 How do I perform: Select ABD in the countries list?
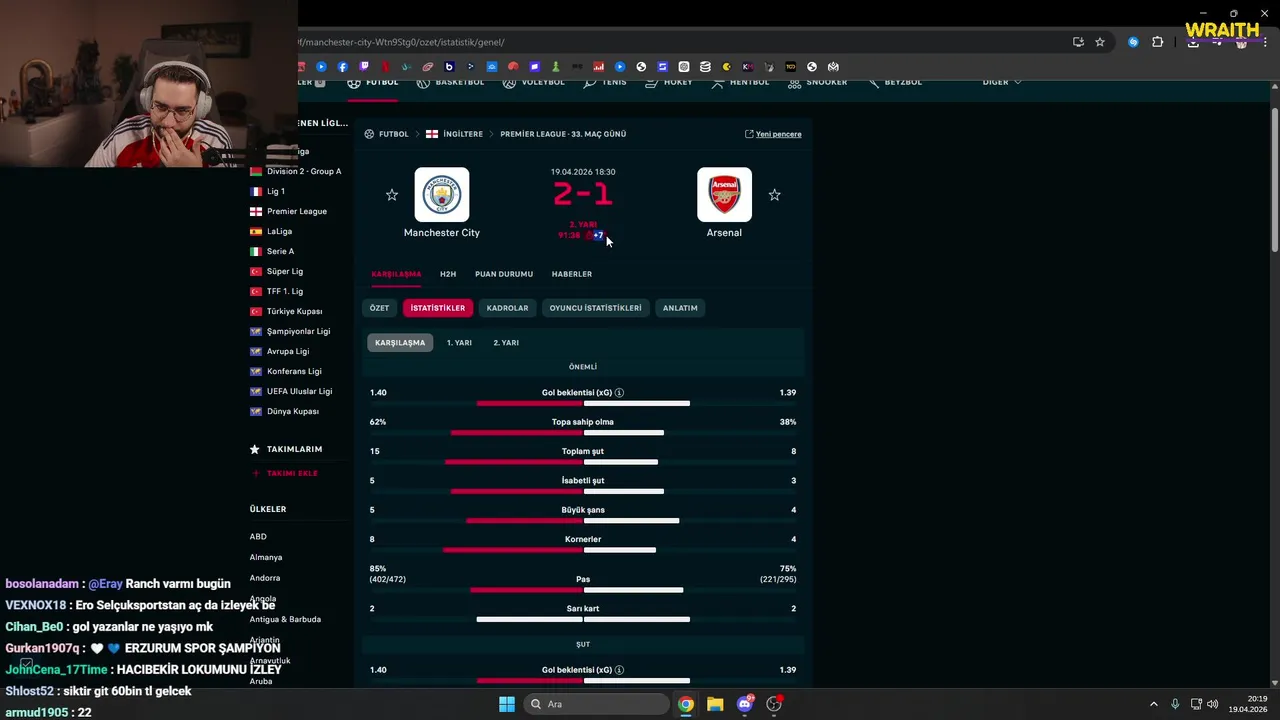coord(258,536)
